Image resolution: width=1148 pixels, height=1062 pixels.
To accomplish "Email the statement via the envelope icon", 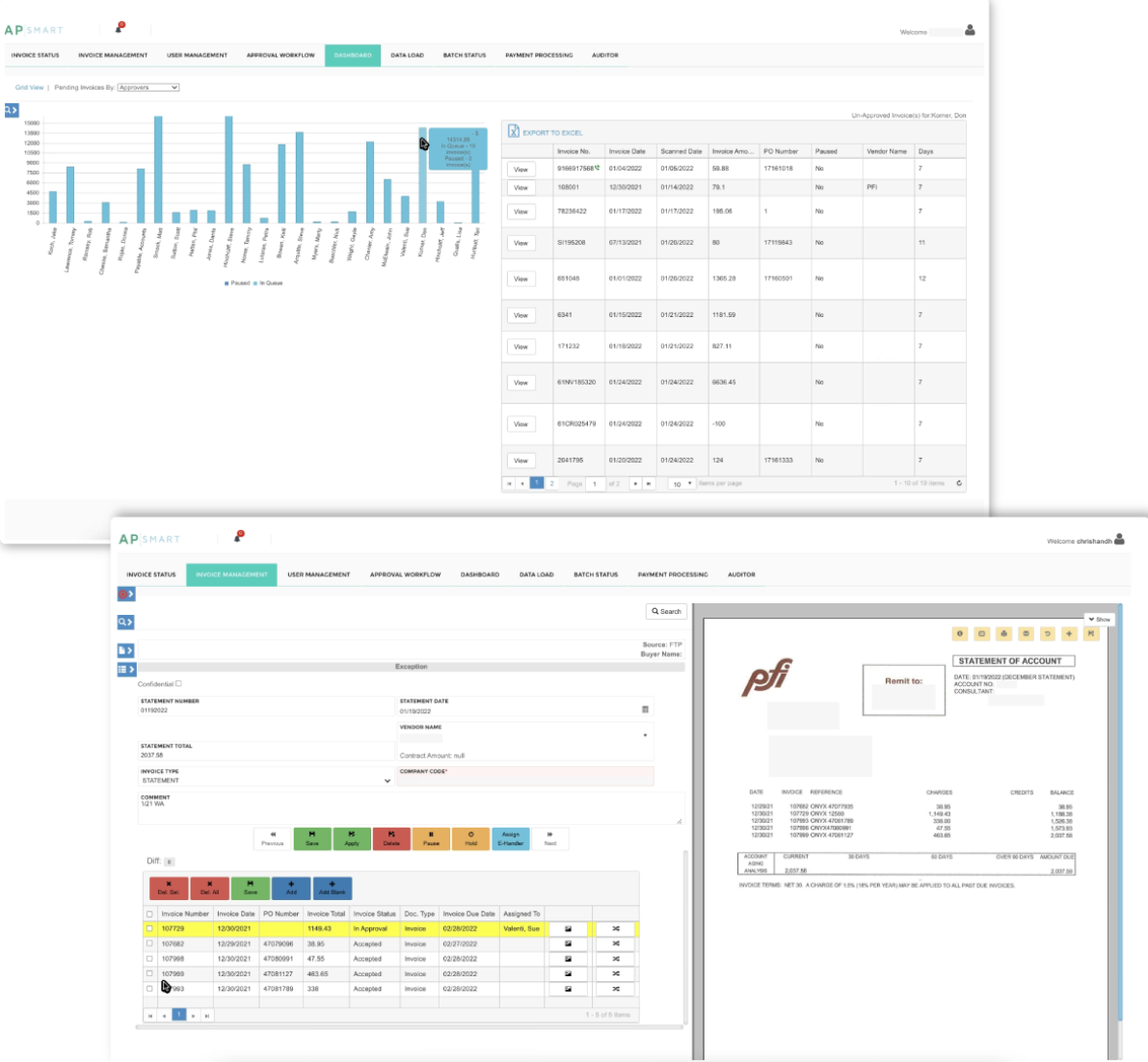I will [1026, 633].
